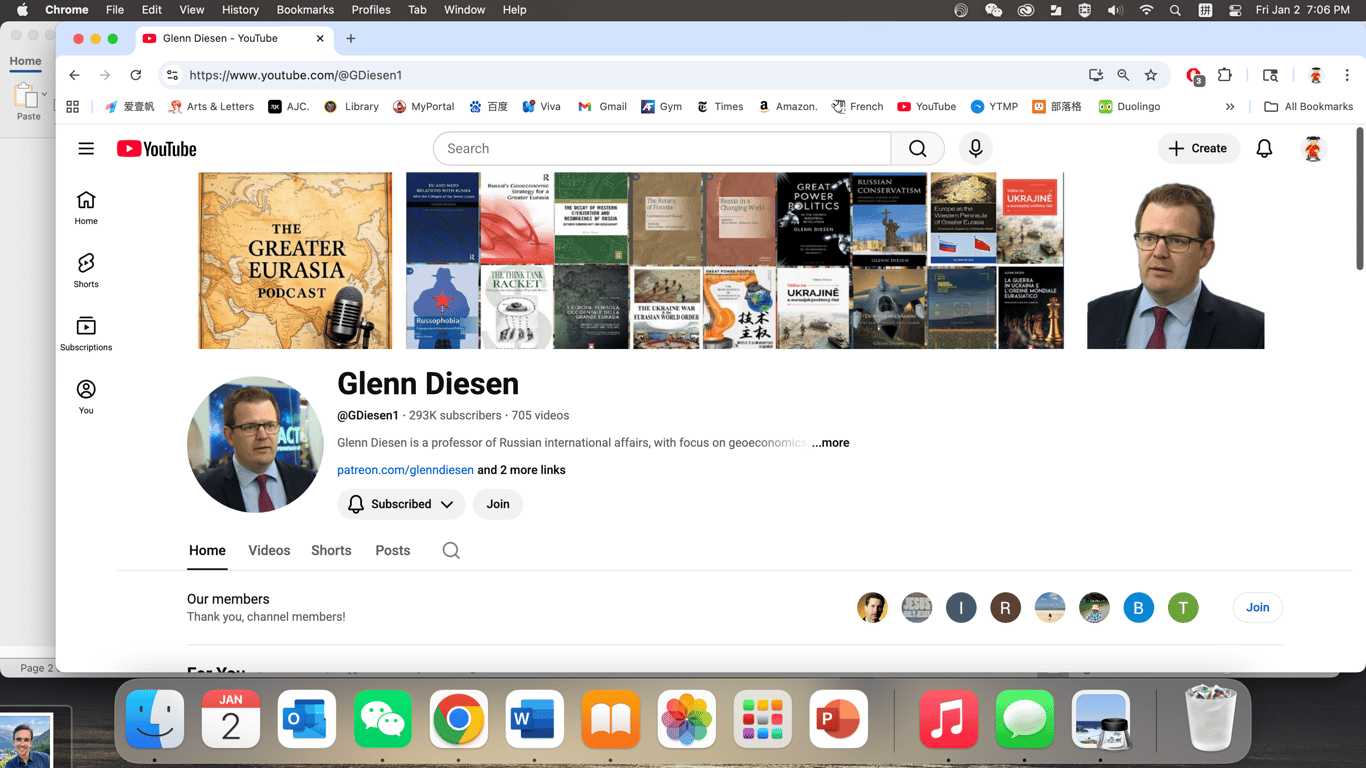This screenshot has height=768, width=1366.
Task: Open the Profiles menu in the menu bar
Action: coord(371,10)
